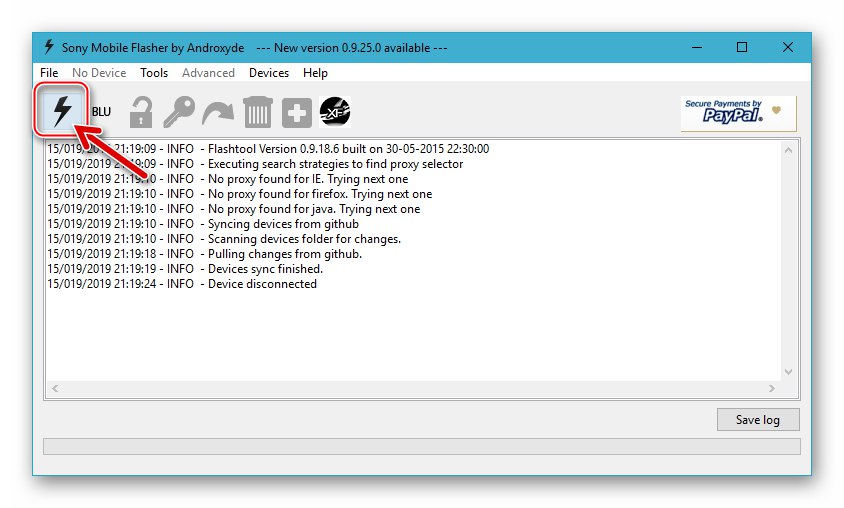This screenshot has width=844, height=508.
Task: Select log line 'Syncing devices from github'
Action: click(x=203, y=224)
